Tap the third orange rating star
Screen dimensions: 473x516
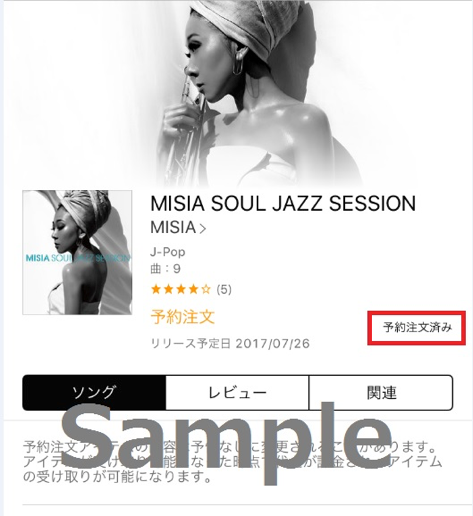[181, 289]
